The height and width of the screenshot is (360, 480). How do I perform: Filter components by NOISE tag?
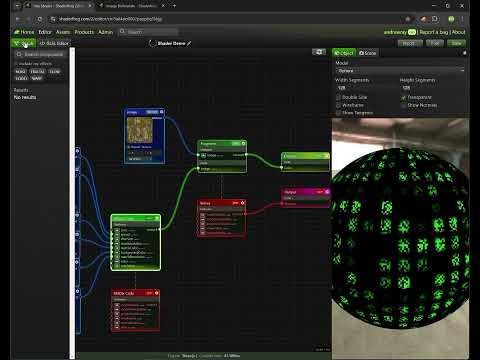[x=21, y=72]
